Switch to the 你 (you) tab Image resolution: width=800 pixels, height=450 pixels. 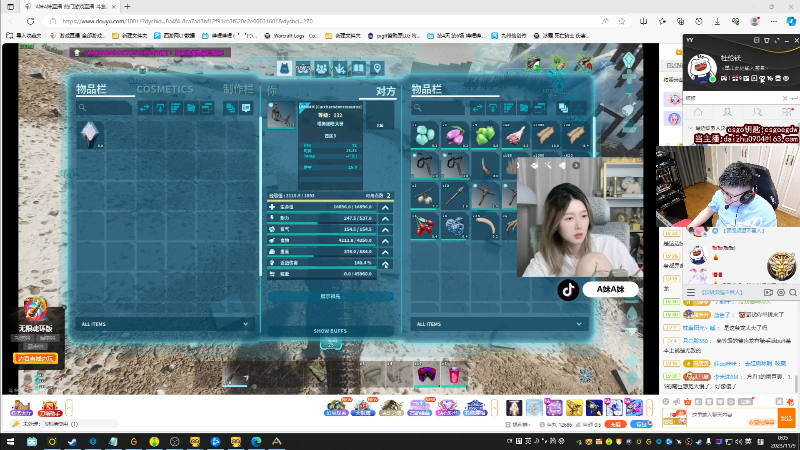coord(272,91)
